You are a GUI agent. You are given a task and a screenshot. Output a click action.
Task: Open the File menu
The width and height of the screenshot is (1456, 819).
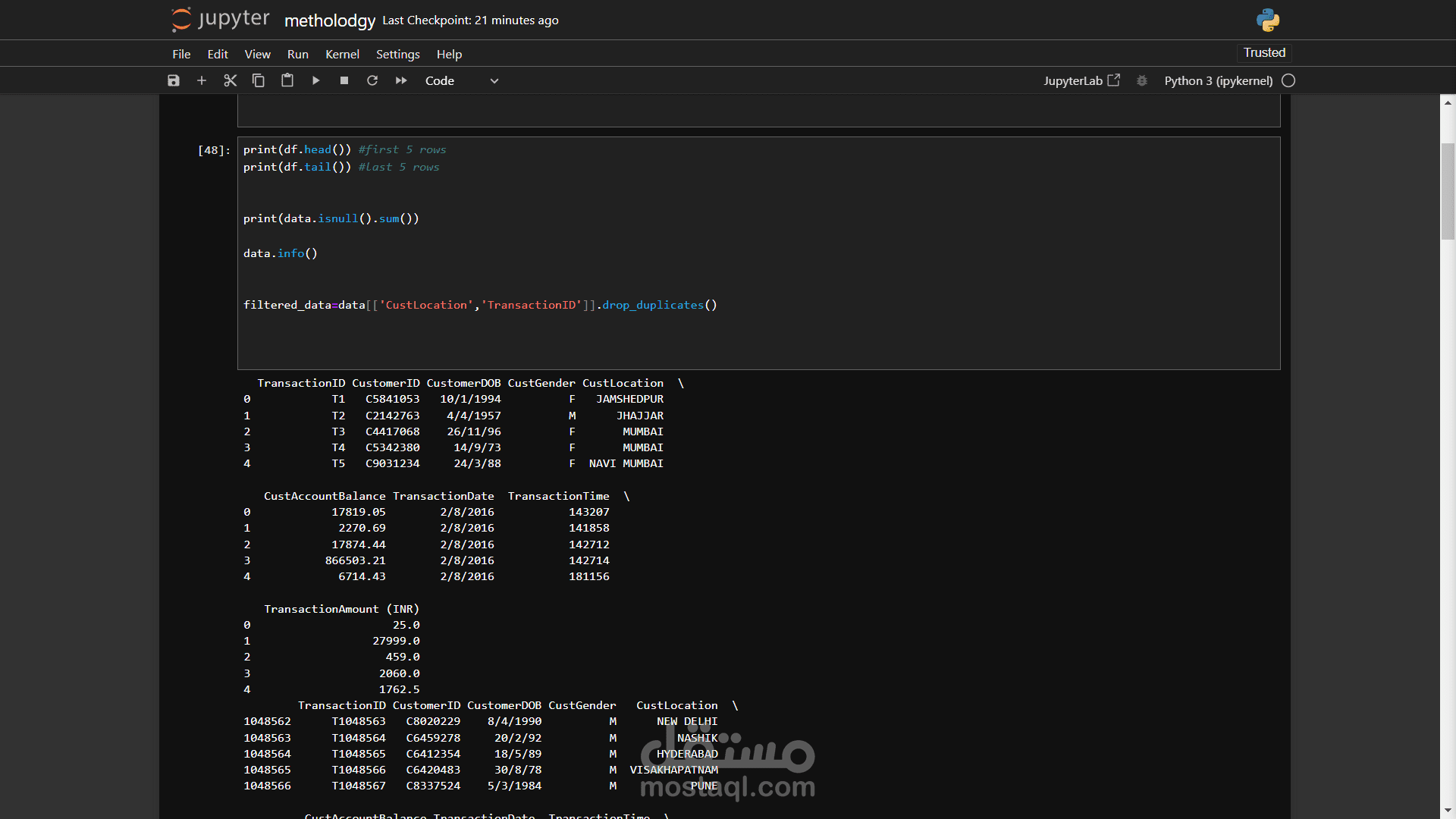tap(181, 55)
